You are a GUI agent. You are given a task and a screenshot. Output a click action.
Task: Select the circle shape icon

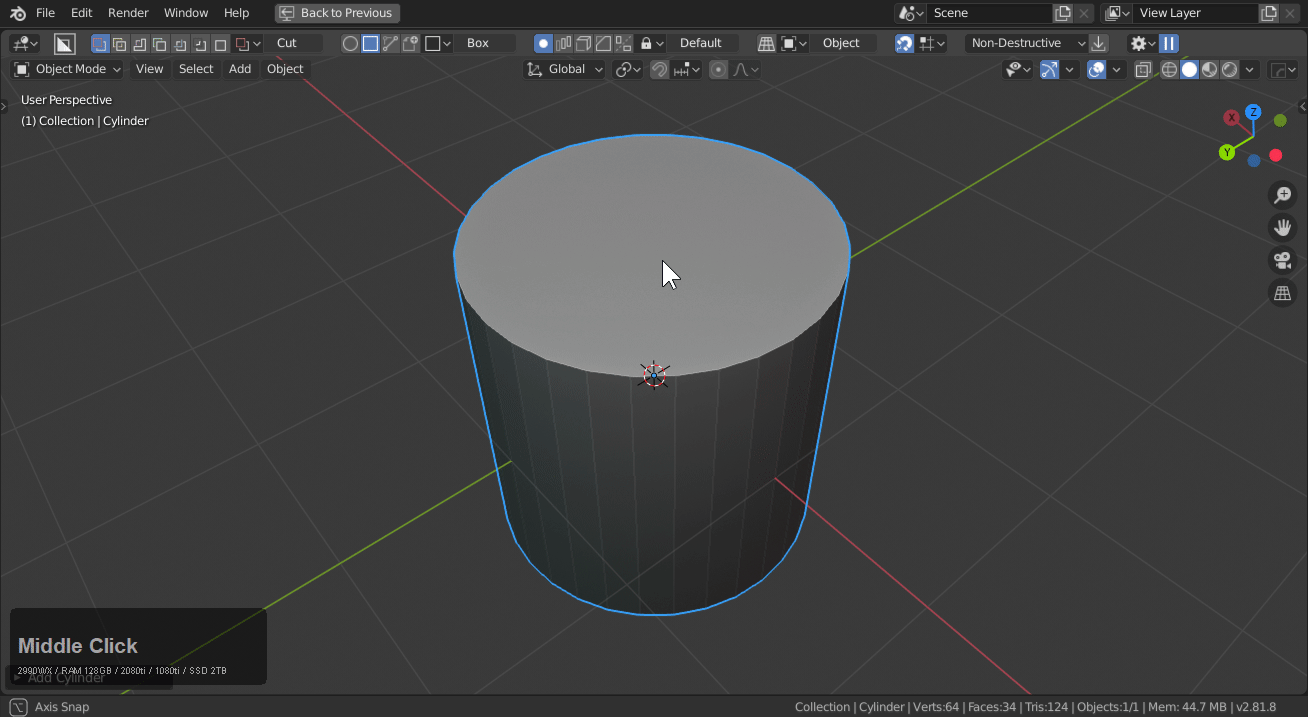click(350, 43)
